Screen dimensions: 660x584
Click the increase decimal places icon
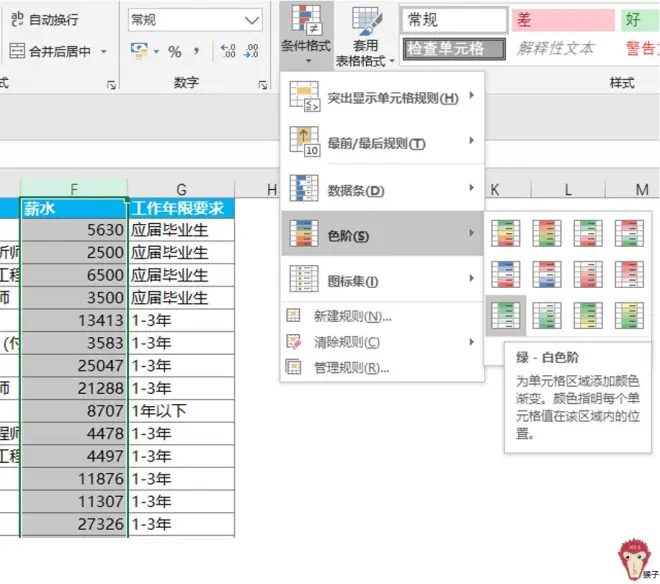coord(228,51)
